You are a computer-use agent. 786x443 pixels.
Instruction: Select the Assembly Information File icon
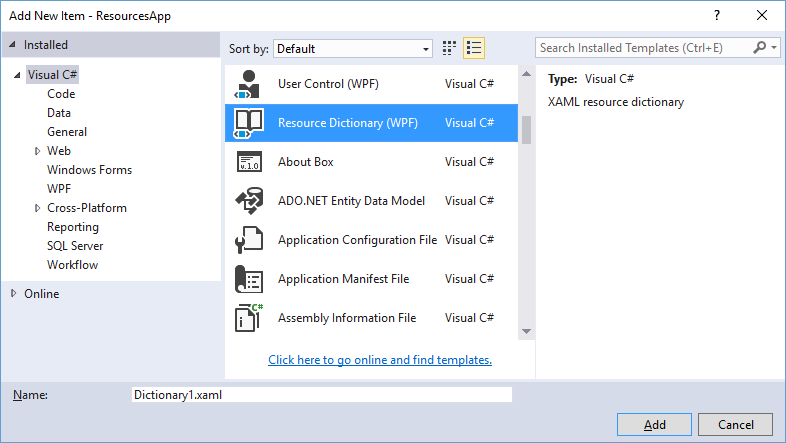(x=247, y=318)
